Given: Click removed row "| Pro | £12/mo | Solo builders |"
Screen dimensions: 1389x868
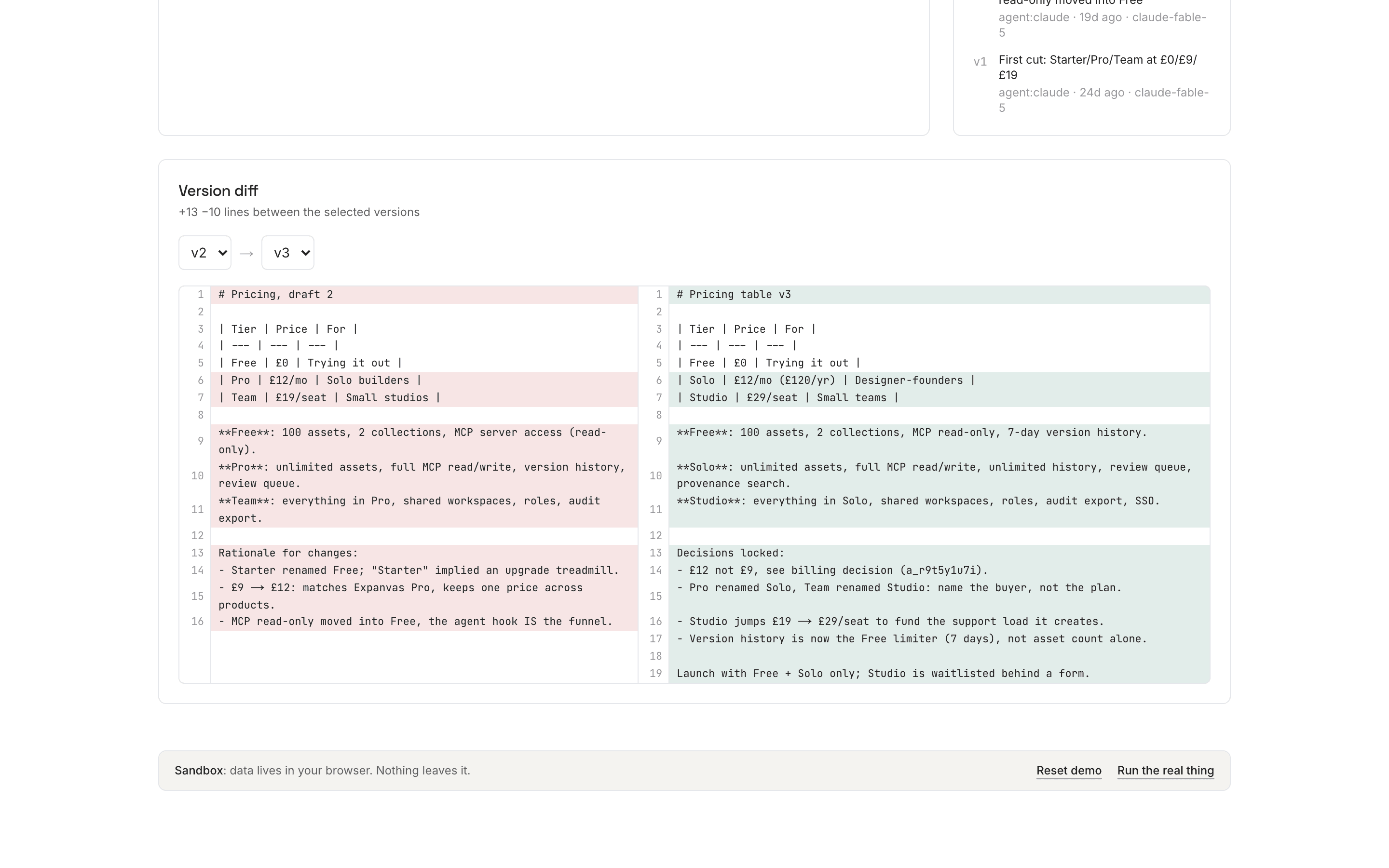Looking at the screenshot, I should coord(424,380).
